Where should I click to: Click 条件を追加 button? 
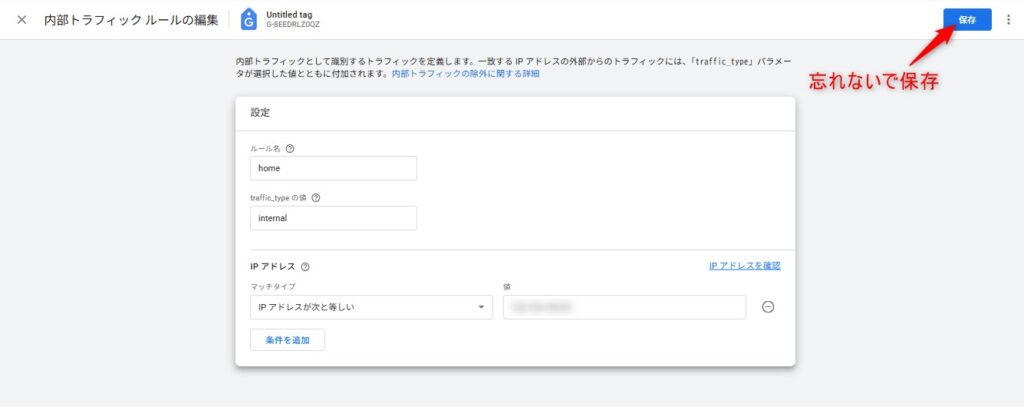pyautogui.click(x=287, y=340)
